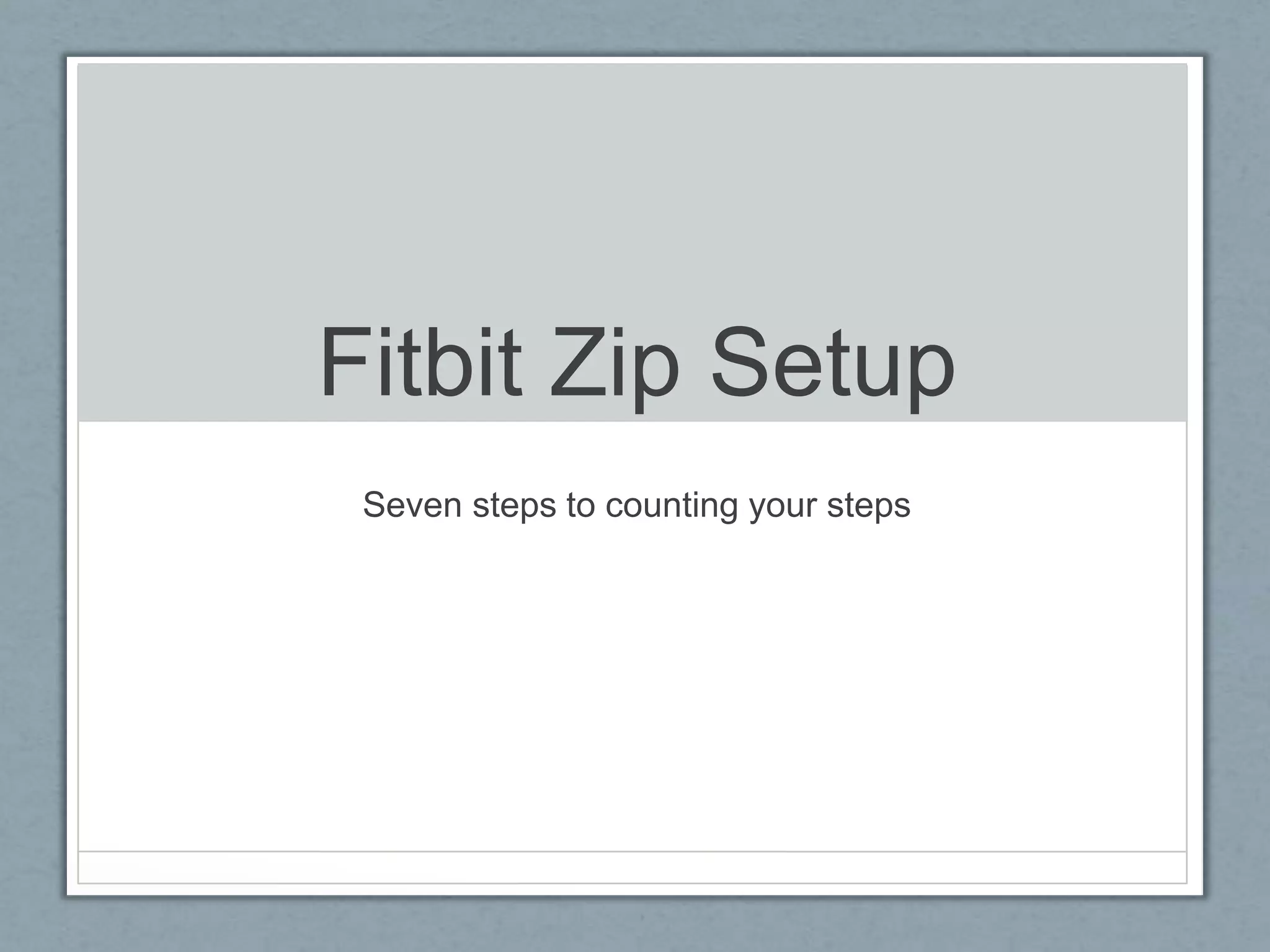
Task: Click the first "steps" in the subtitle
Action: [x=514, y=505]
